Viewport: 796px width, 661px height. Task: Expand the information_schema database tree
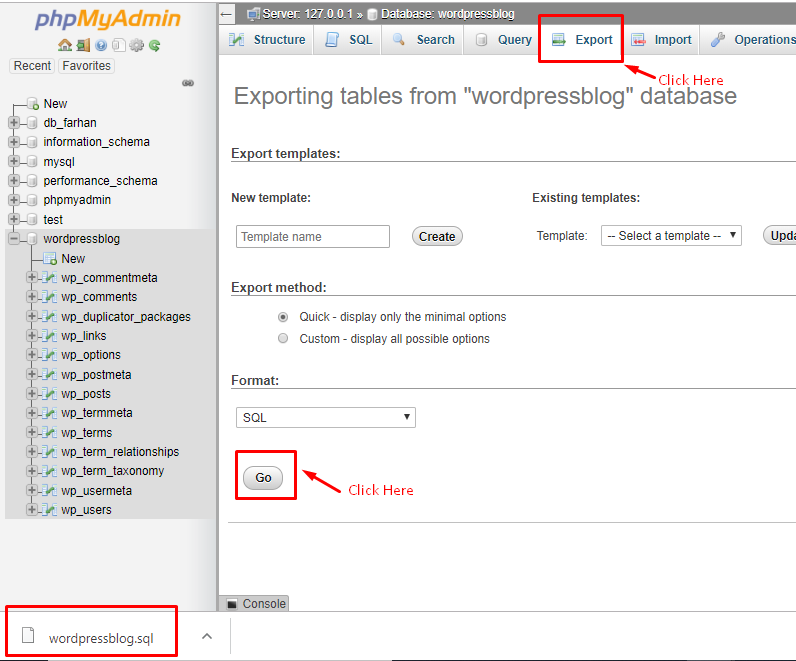(14, 142)
